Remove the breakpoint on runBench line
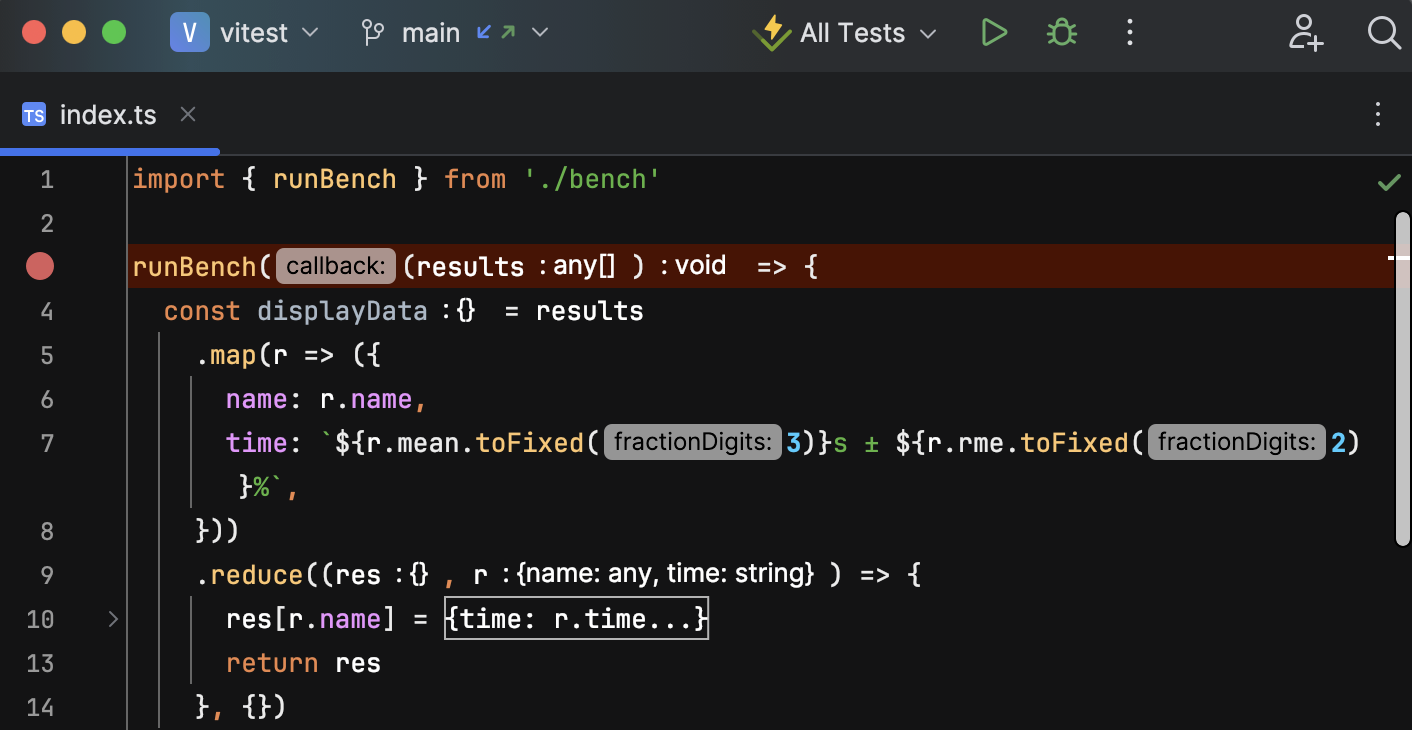The height and width of the screenshot is (730, 1412). coord(40,266)
